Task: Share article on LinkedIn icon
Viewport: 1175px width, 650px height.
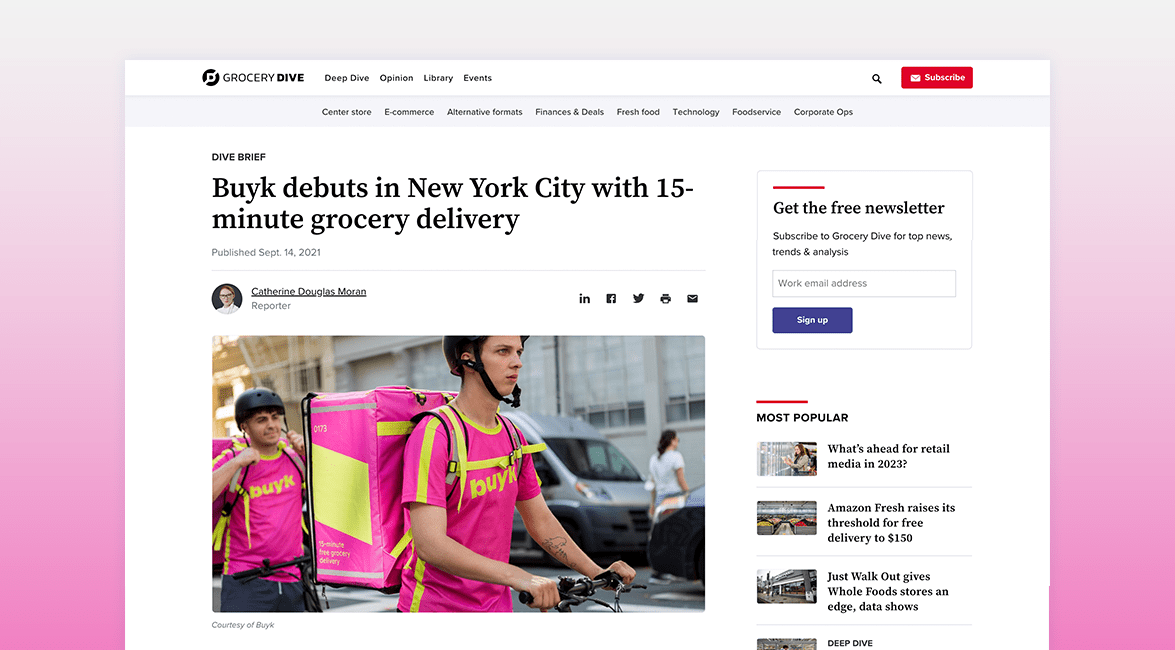Action: pyautogui.click(x=585, y=298)
